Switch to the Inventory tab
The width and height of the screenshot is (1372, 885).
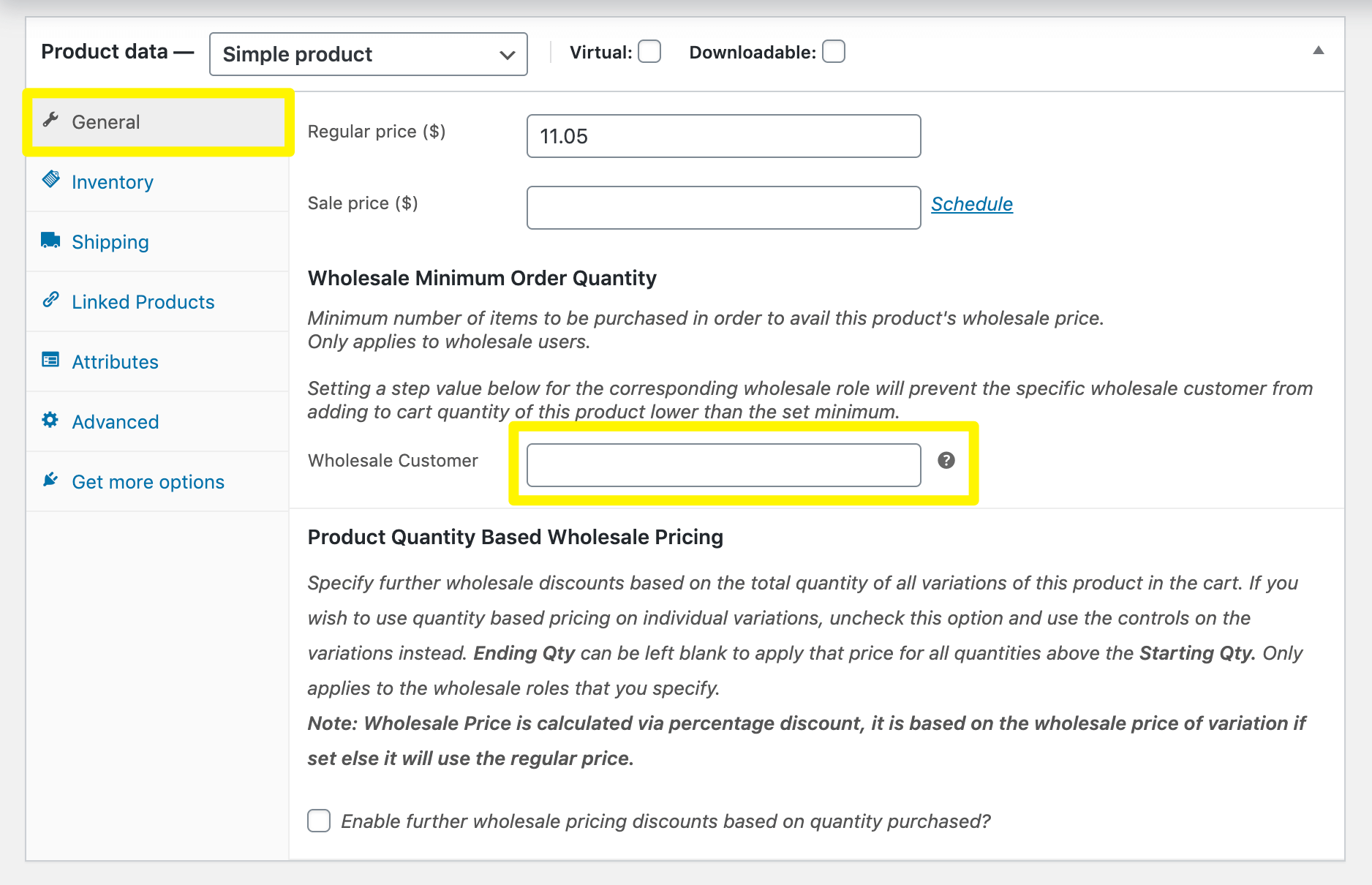[112, 181]
